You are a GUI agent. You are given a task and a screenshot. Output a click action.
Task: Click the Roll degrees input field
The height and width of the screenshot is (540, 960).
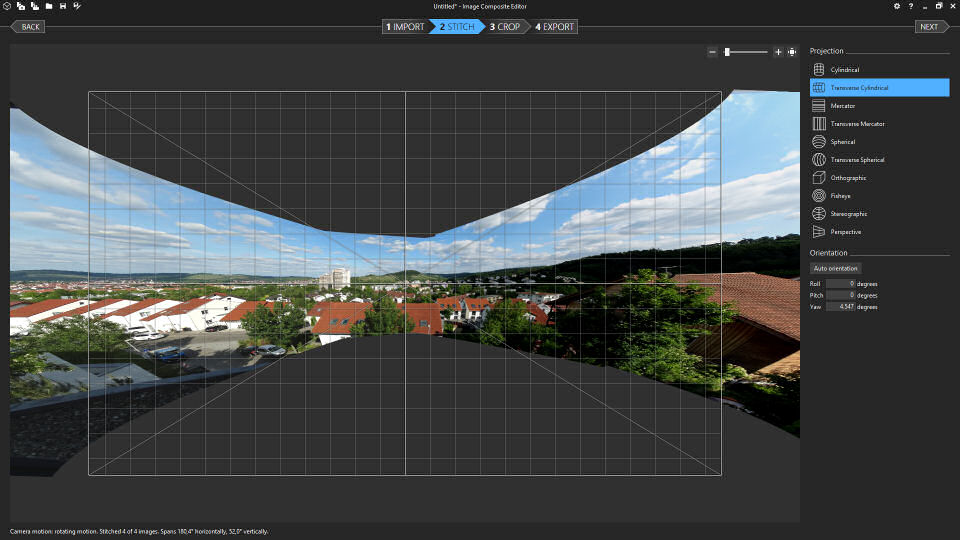[840, 284]
